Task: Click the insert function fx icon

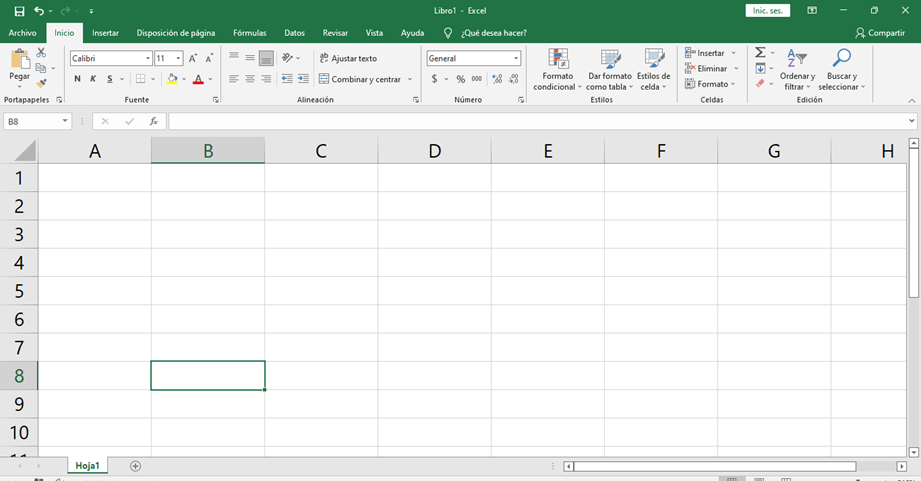Action: 153,121
